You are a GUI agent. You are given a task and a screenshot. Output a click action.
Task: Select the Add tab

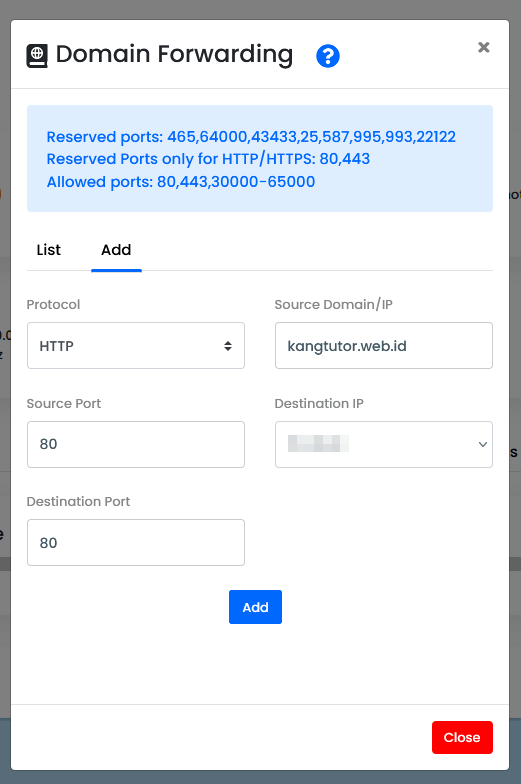116,250
